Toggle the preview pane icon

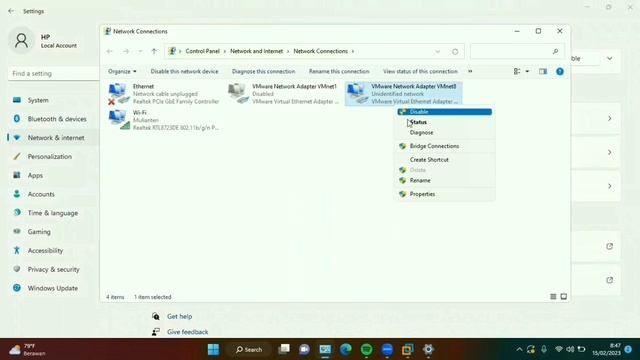coord(542,71)
